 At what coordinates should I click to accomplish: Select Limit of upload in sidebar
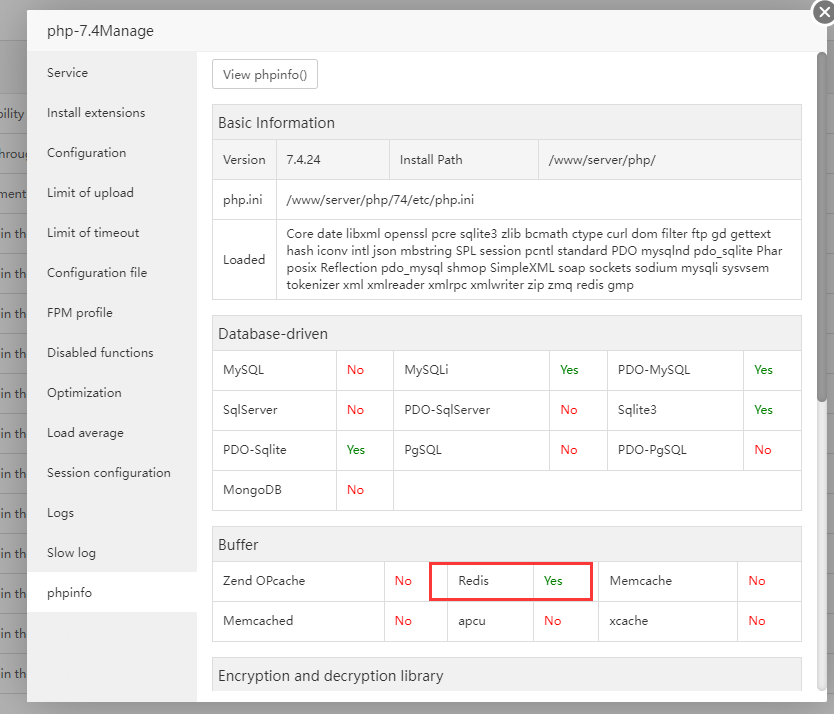[x=90, y=193]
